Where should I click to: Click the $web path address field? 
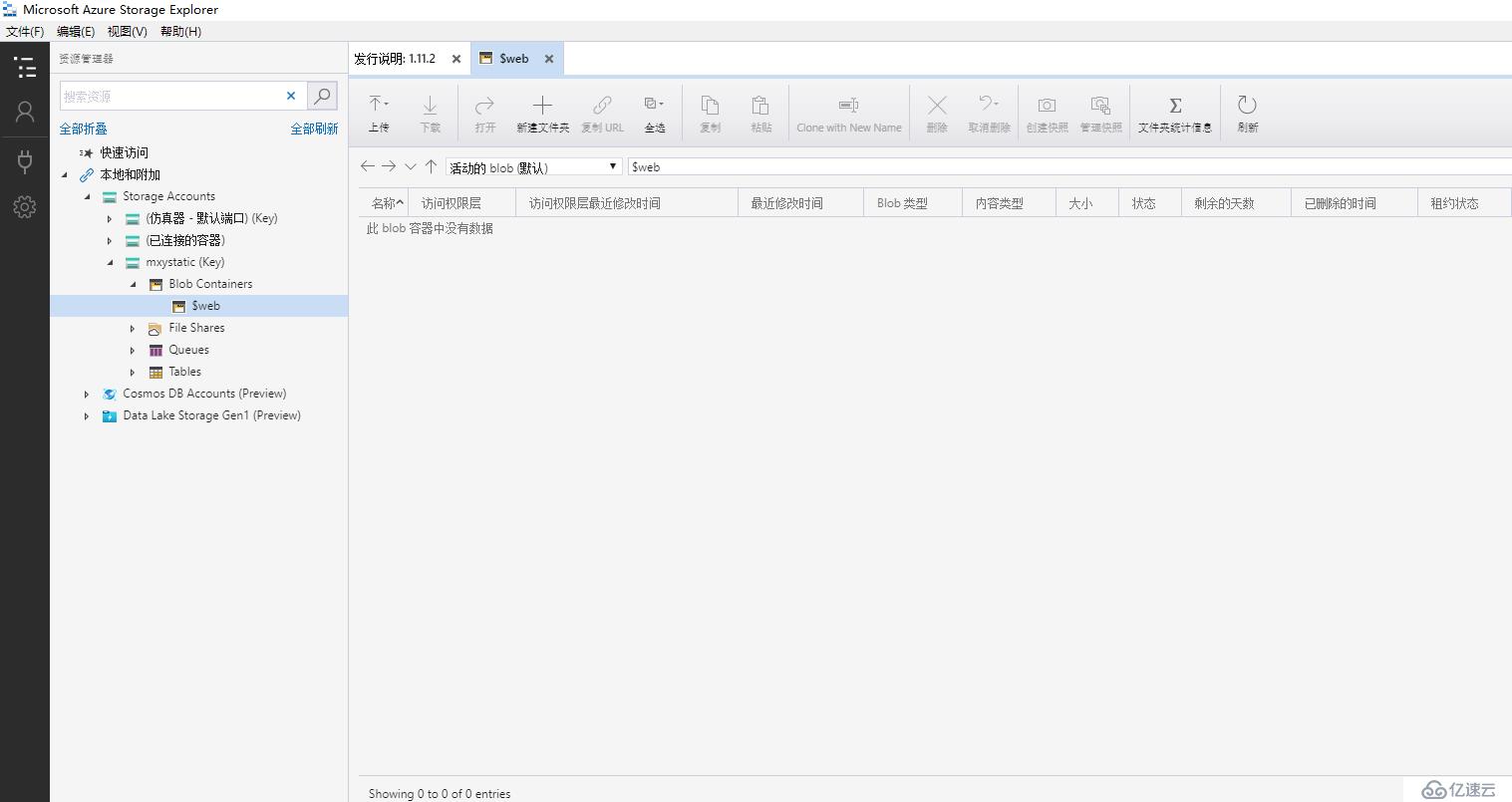(1068, 166)
